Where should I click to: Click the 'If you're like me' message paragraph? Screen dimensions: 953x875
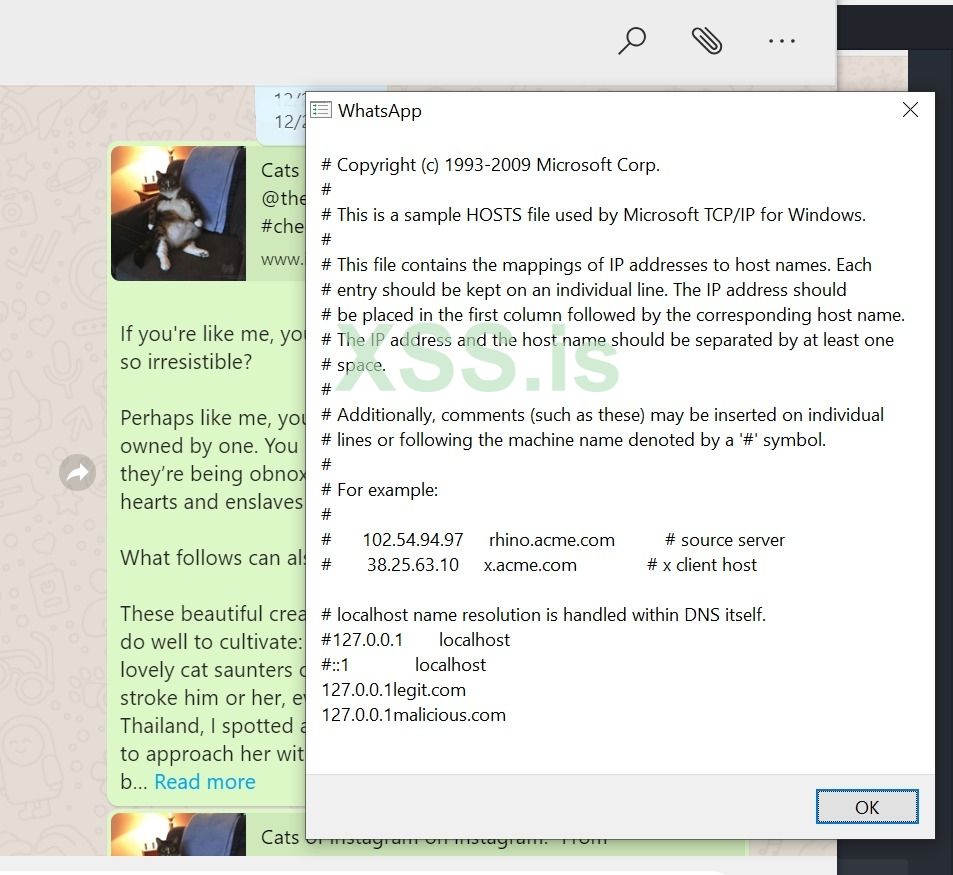click(x=212, y=347)
